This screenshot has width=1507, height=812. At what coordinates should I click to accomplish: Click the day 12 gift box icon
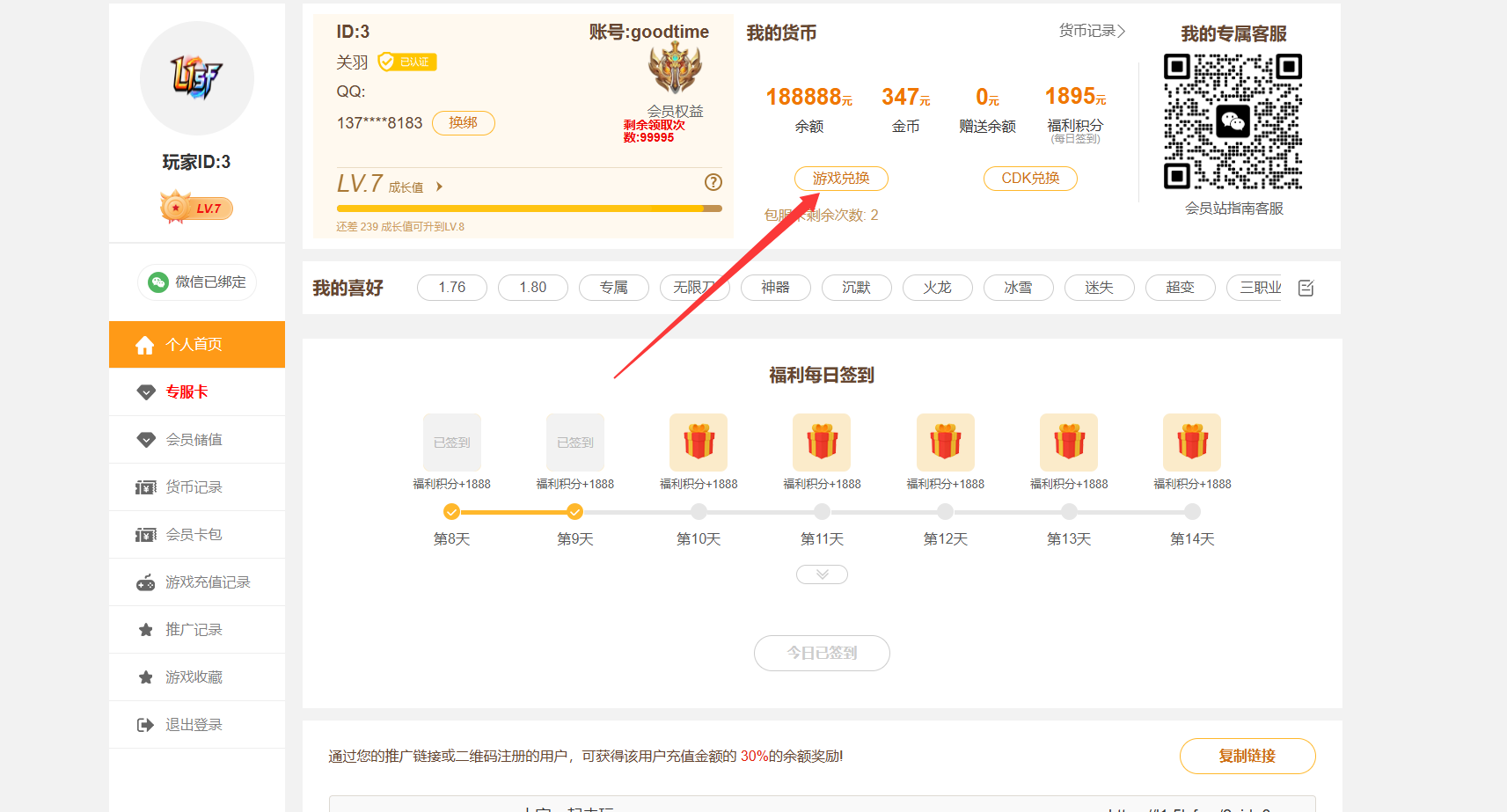click(x=946, y=443)
